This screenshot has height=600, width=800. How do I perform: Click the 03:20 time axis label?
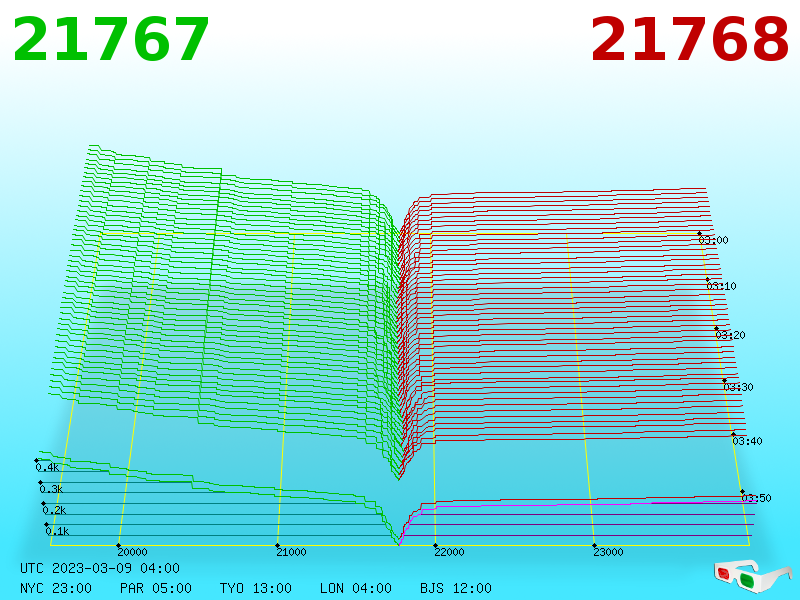731,335
